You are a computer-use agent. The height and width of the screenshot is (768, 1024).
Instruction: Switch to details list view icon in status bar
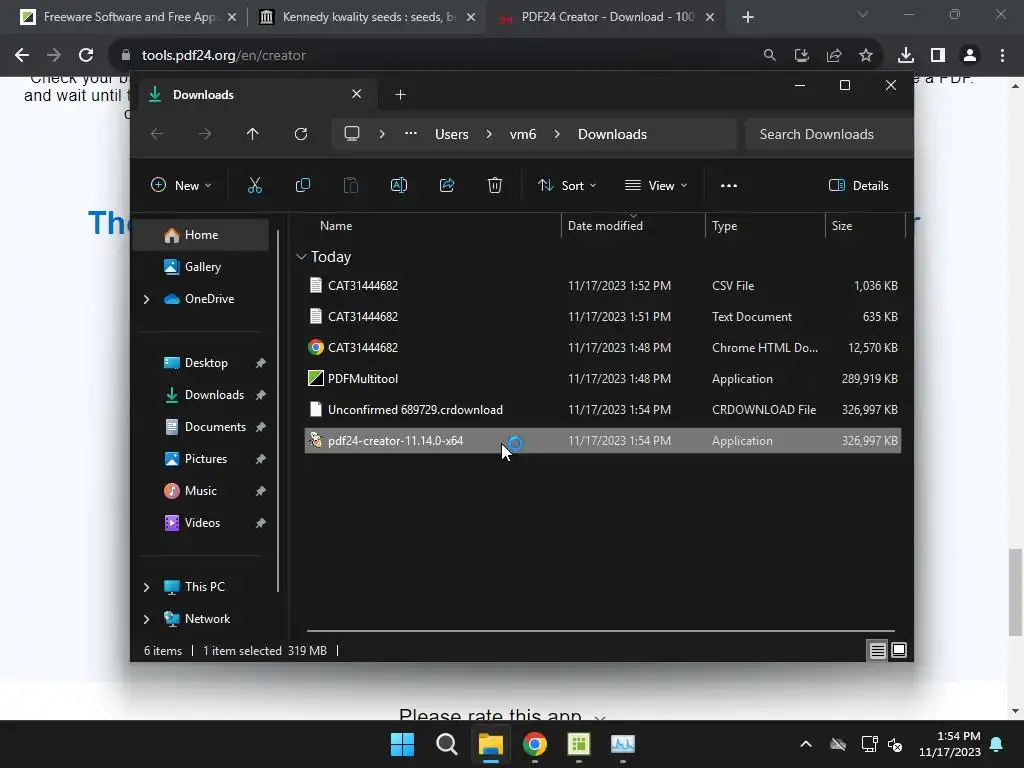(x=877, y=650)
